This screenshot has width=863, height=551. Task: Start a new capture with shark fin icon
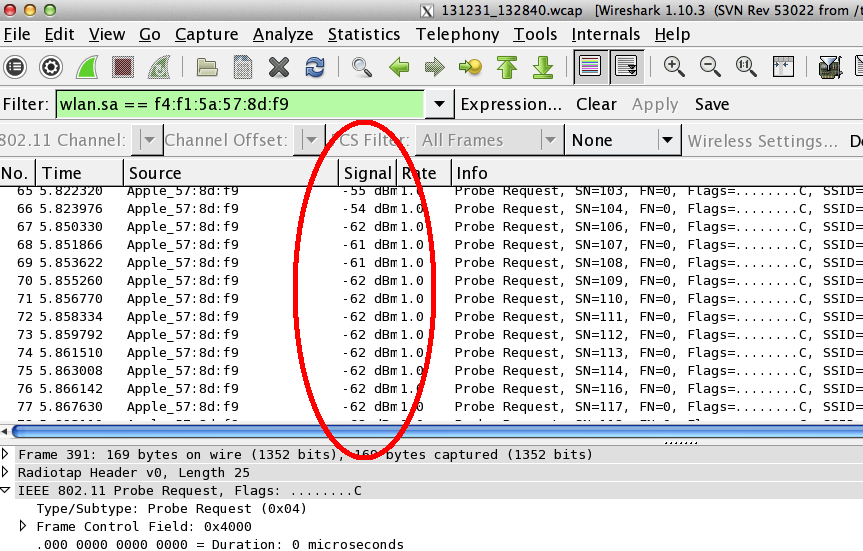(87, 67)
